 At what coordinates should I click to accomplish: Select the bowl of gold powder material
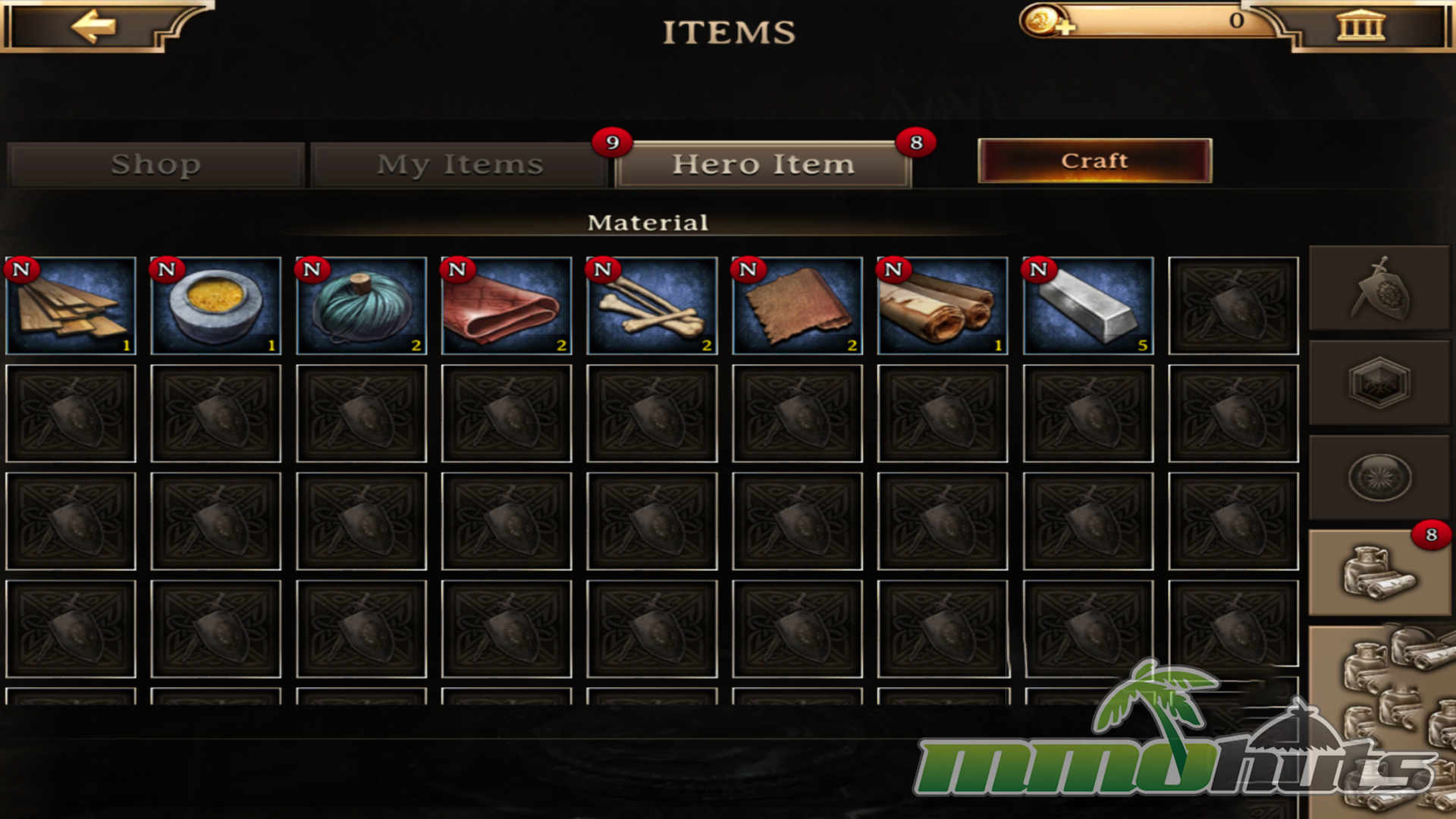click(x=216, y=306)
